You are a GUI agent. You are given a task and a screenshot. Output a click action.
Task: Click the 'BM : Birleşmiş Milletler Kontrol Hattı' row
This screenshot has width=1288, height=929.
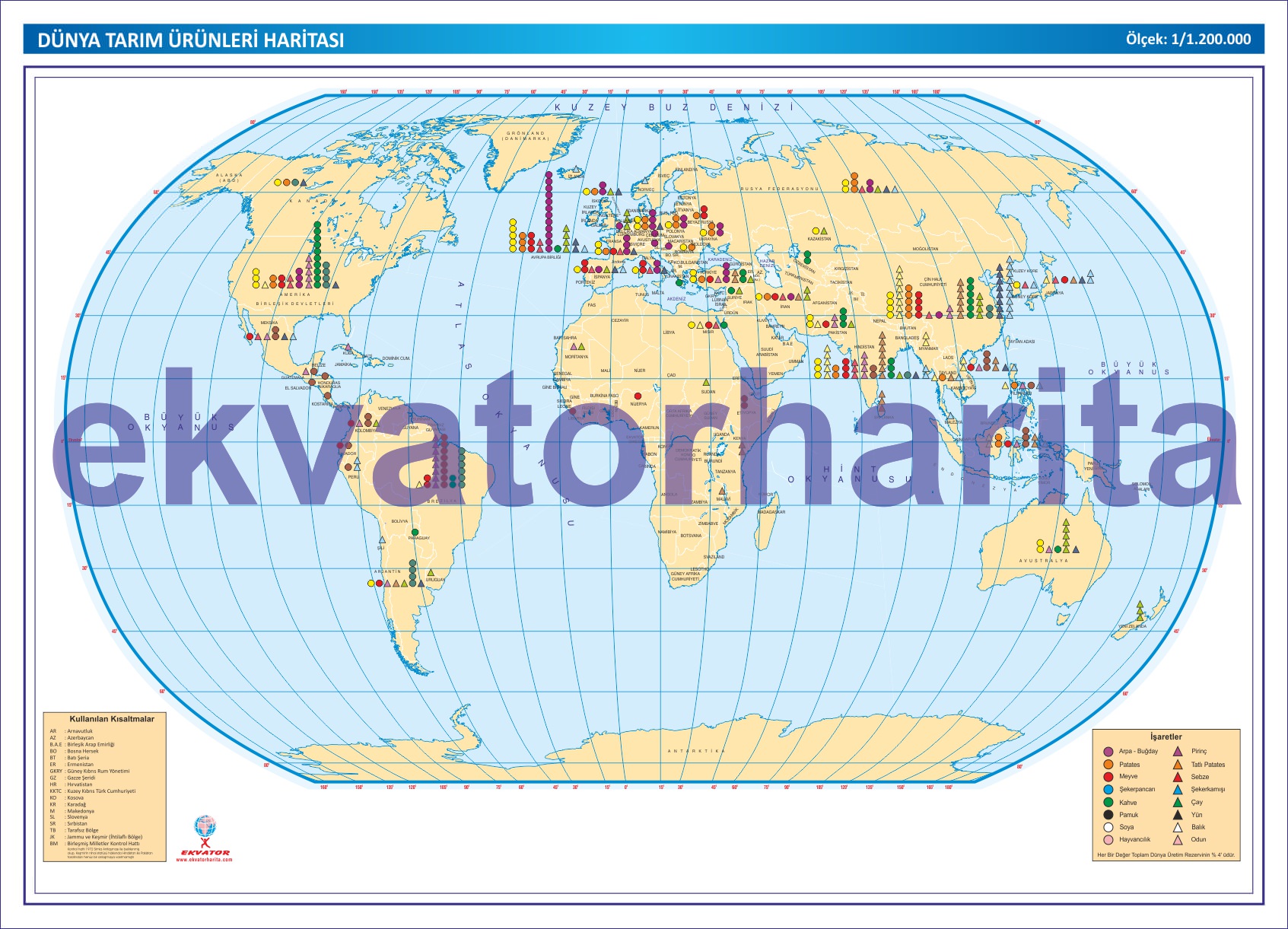click(x=95, y=844)
